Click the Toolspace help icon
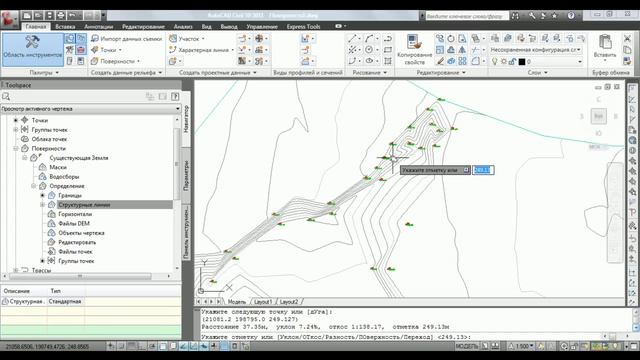 tap(175, 96)
